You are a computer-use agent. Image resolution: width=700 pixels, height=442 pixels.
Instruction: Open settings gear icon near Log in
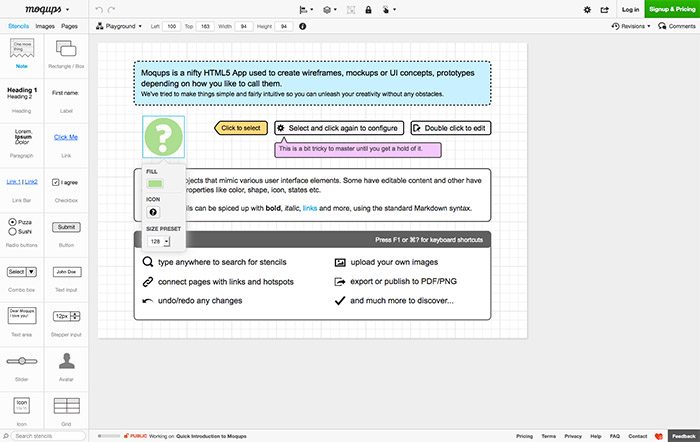[x=588, y=9]
